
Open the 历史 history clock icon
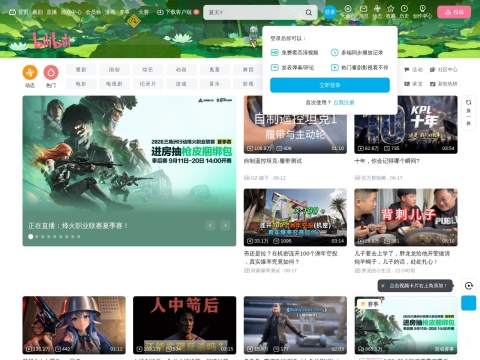404,12
